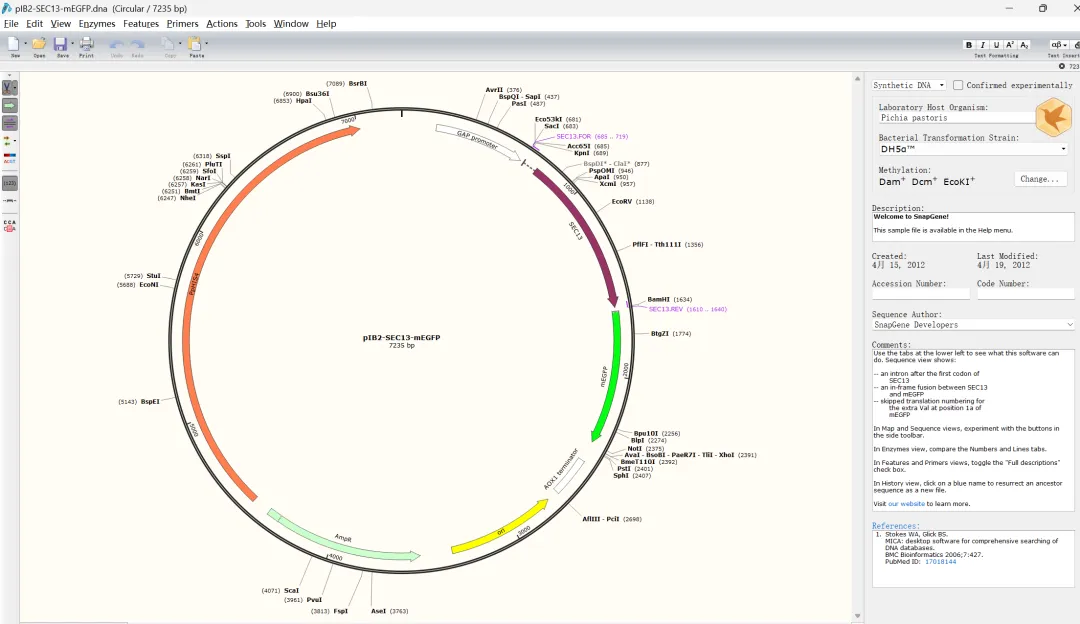The width and height of the screenshot is (1080, 624).
Task: Print the map with the Print icon
Action: coord(87,44)
